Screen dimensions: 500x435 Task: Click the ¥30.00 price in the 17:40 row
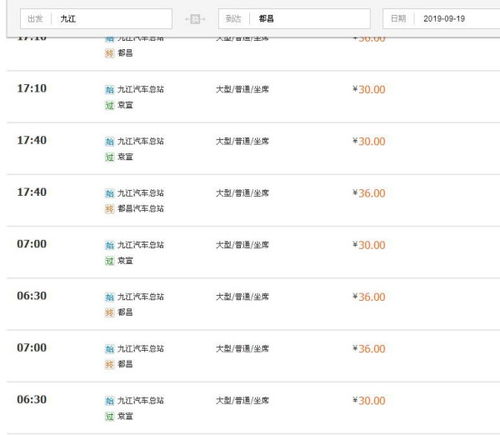[369, 141]
